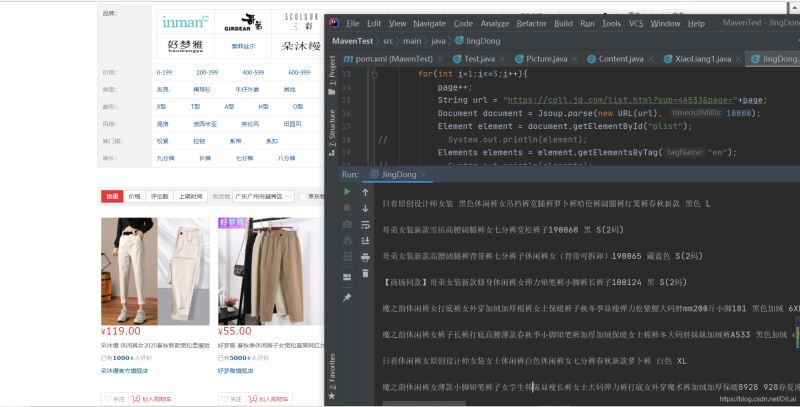Toggle 关注 heart on the ¥119.00 product
Viewport: 800px width, 407px height.
pyautogui.click(x=113, y=399)
